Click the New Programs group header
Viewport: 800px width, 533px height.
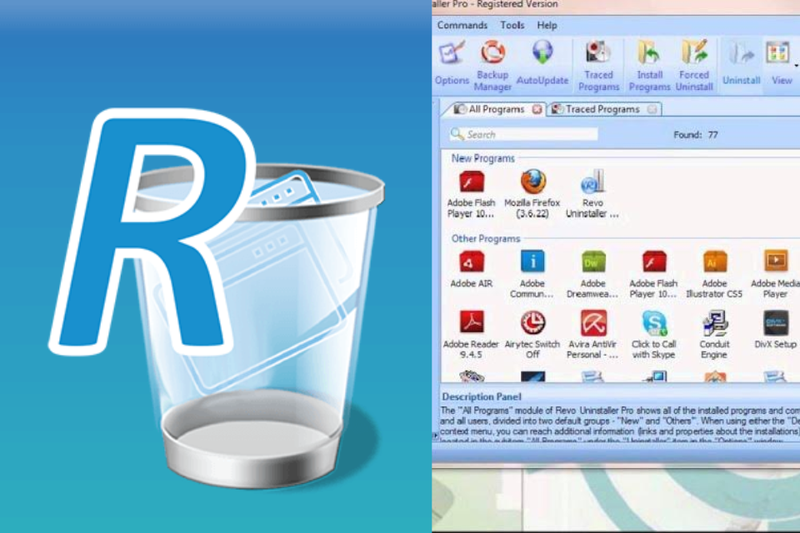tap(483, 159)
